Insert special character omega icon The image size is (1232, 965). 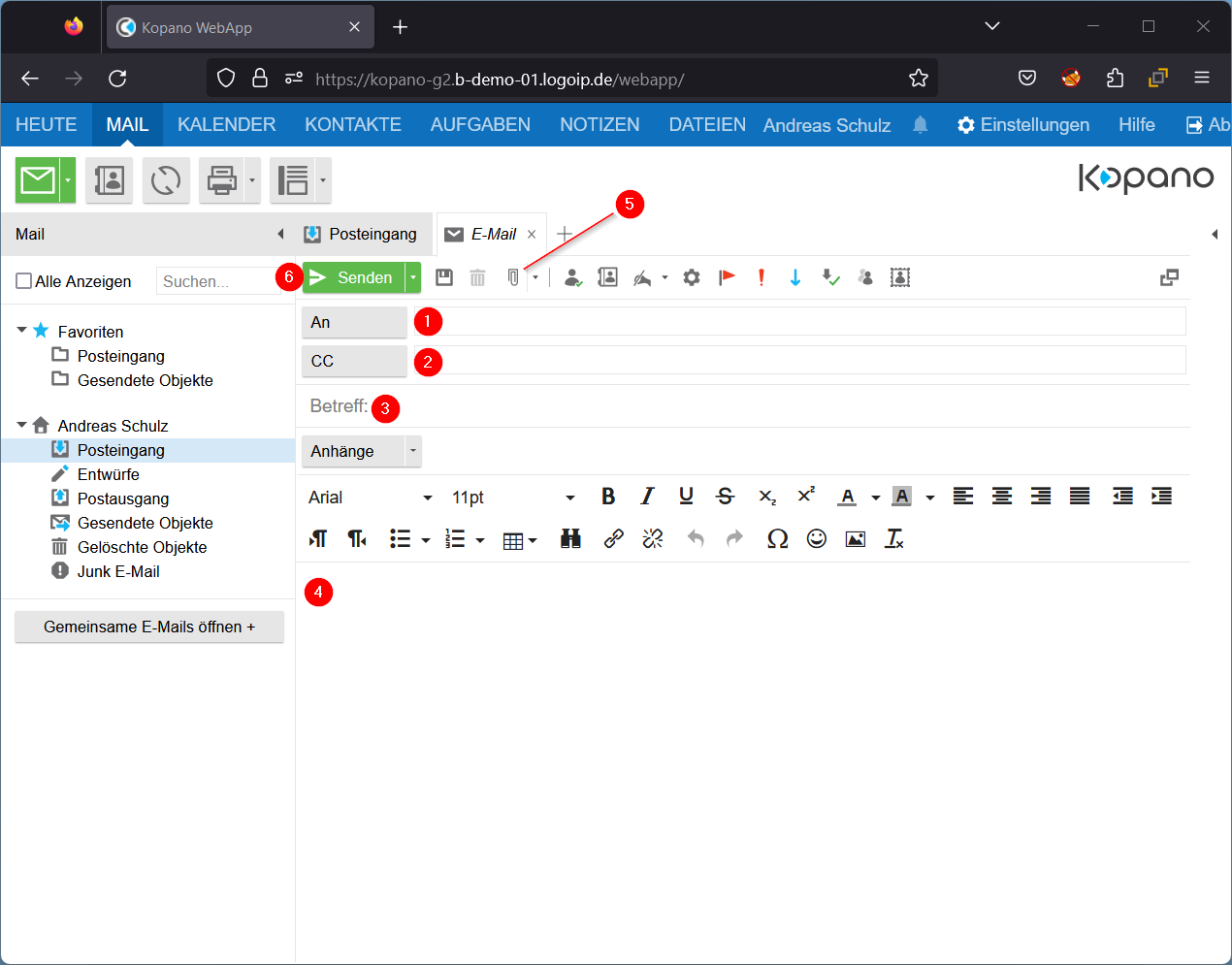[777, 539]
